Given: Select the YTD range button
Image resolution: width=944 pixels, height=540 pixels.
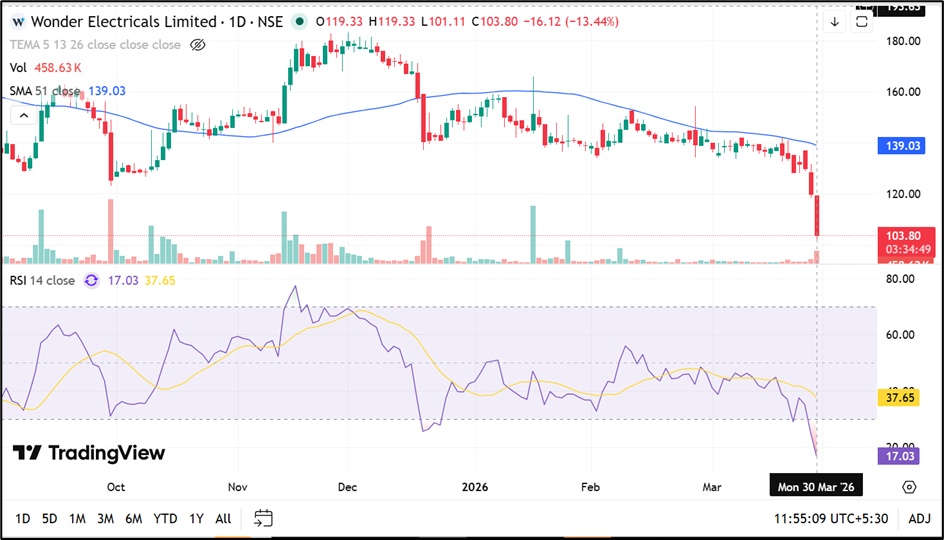Looking at the screenshot, I should [x=165, y=518].
